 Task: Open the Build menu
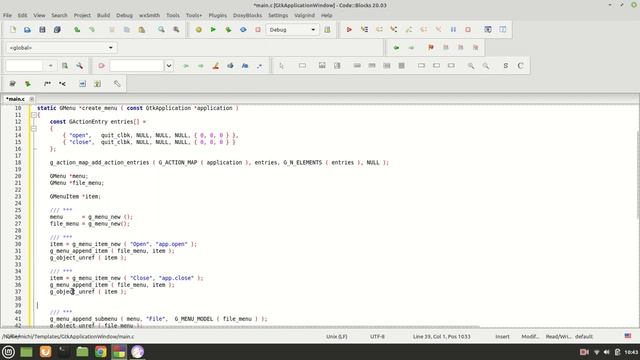point(103,15)
